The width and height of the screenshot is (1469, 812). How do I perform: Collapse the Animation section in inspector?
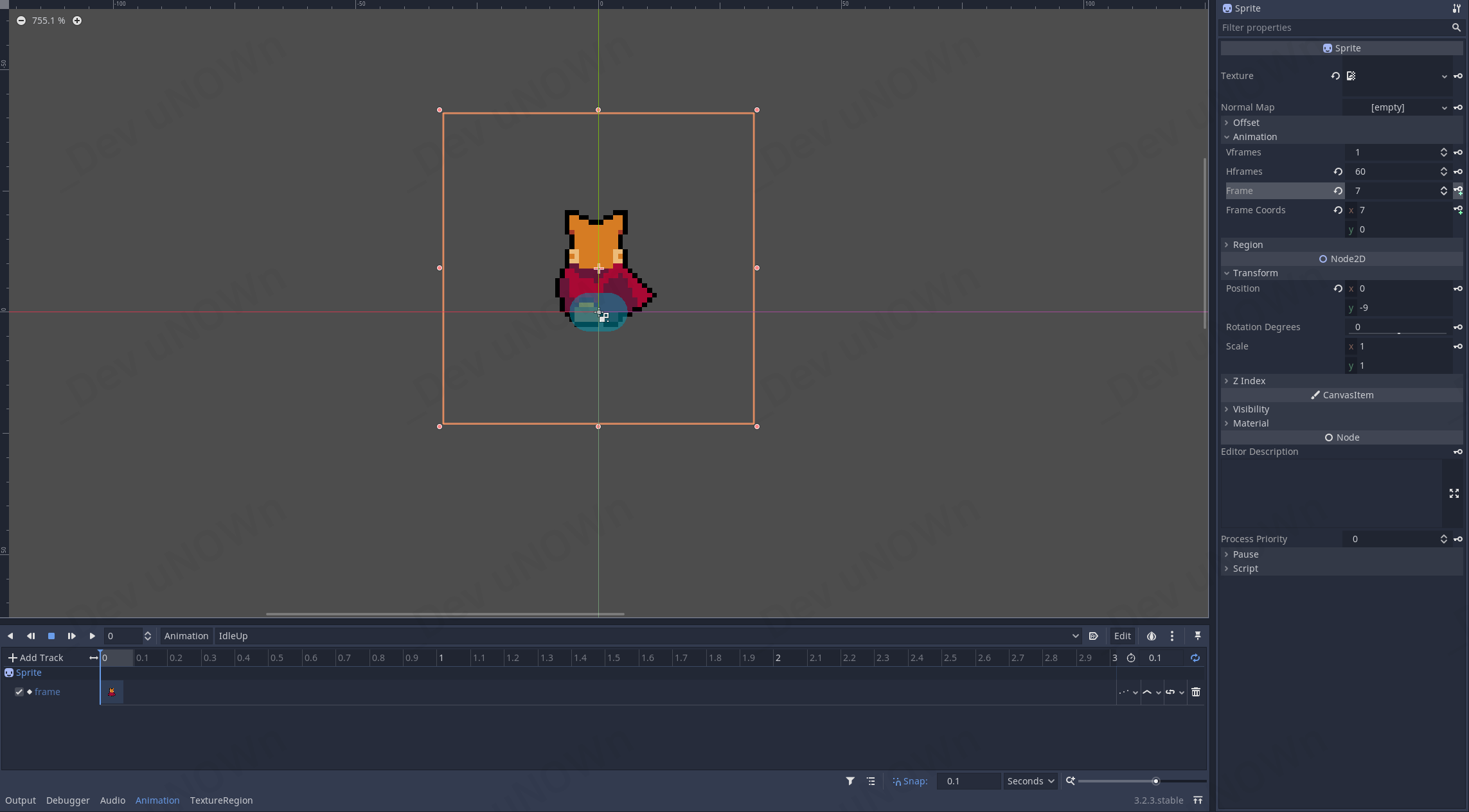coord(1254,137)
